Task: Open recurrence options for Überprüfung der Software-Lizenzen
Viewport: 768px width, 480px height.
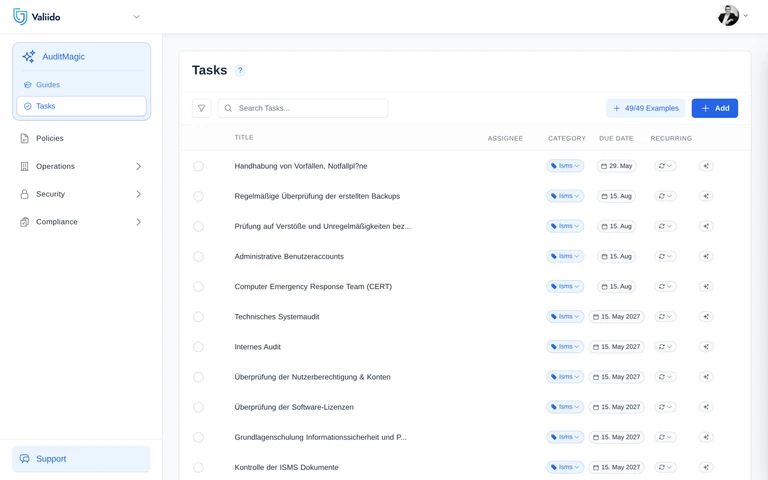Action: 665,407
